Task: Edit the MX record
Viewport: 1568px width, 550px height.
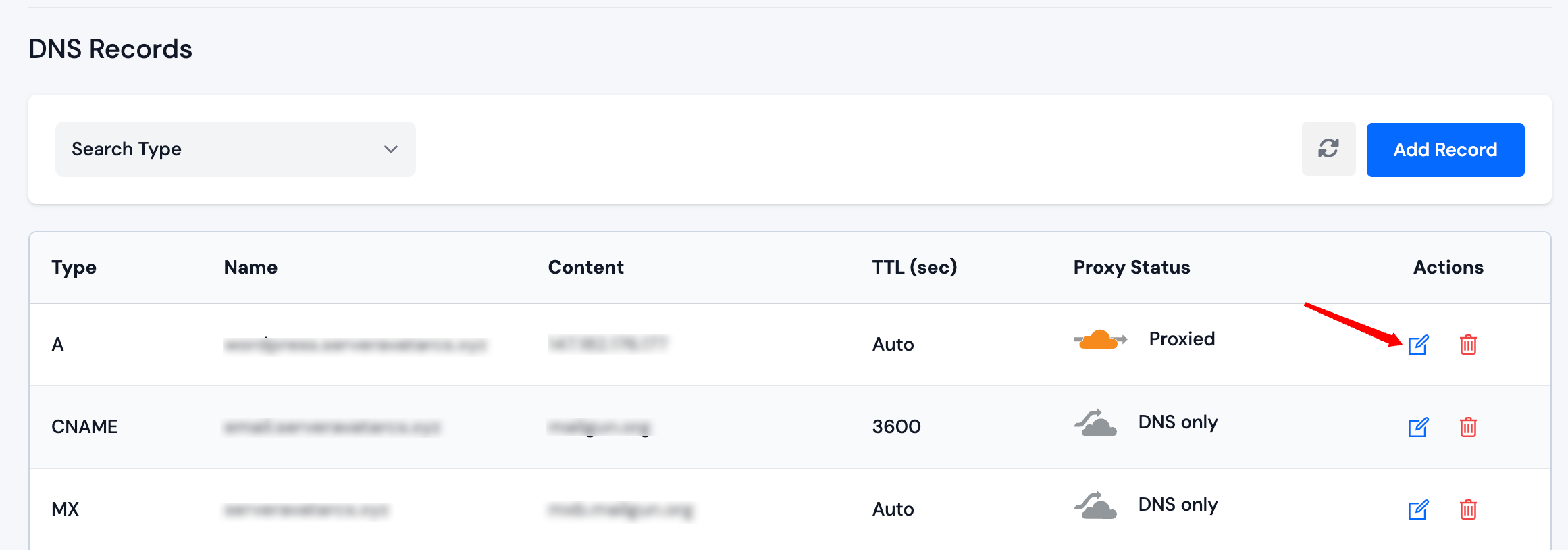Action: tap(1418, 509)
